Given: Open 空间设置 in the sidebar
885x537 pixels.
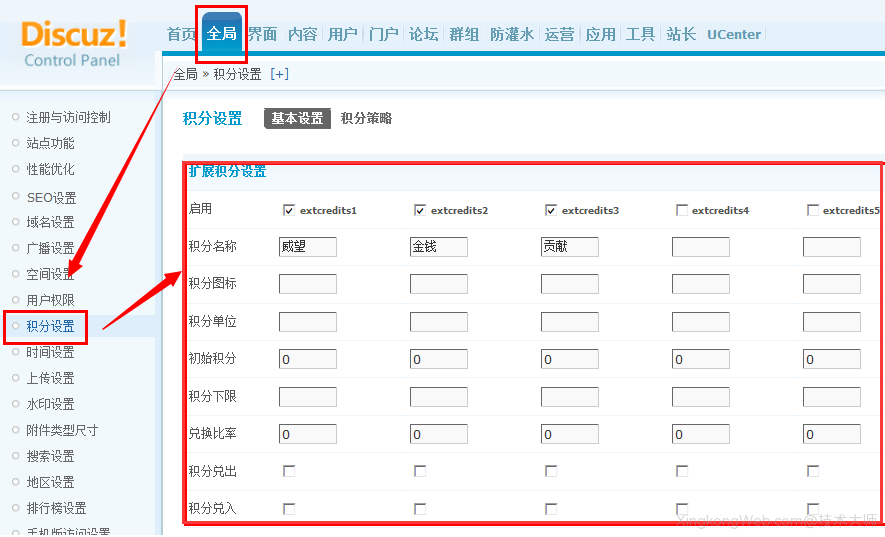Looking at the screenshot, I should (x=50, y=274).
